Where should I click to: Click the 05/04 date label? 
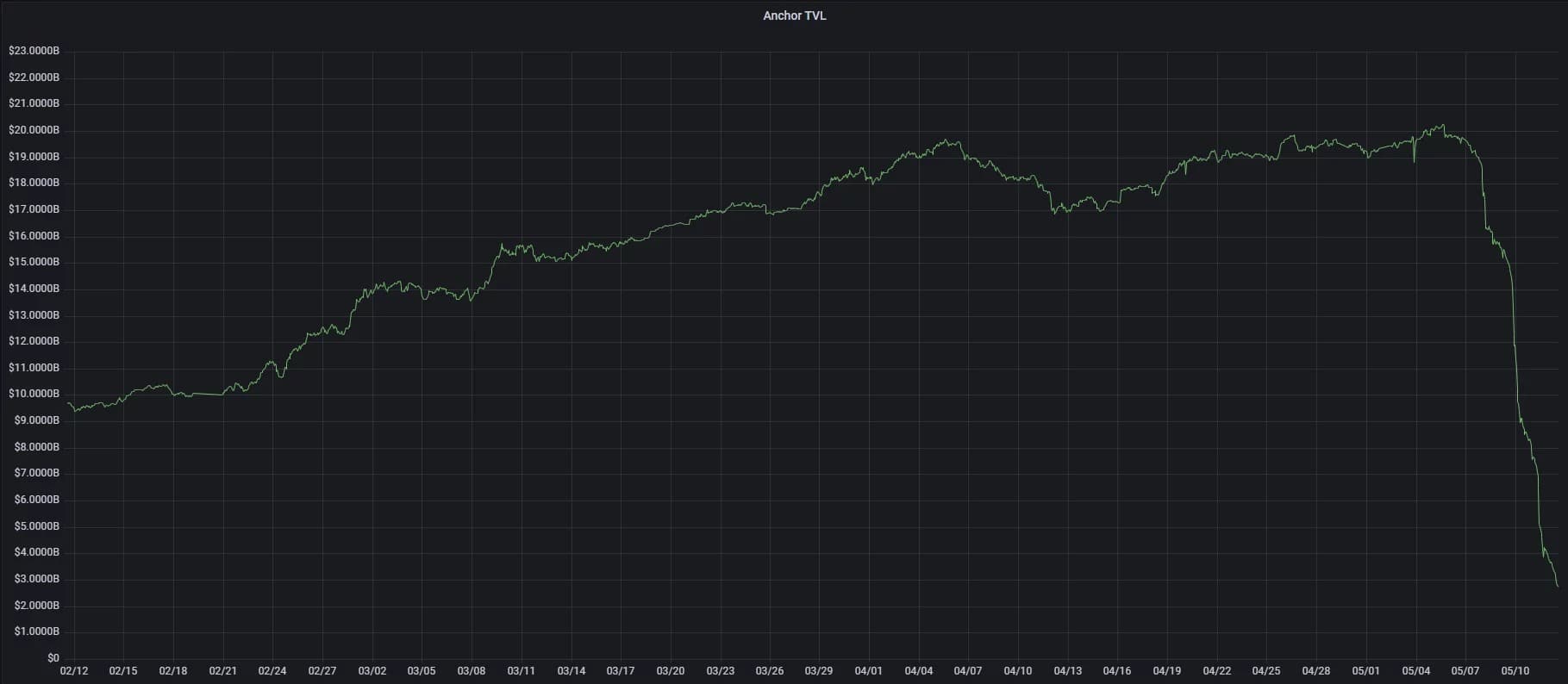[x=1416, y=671]
